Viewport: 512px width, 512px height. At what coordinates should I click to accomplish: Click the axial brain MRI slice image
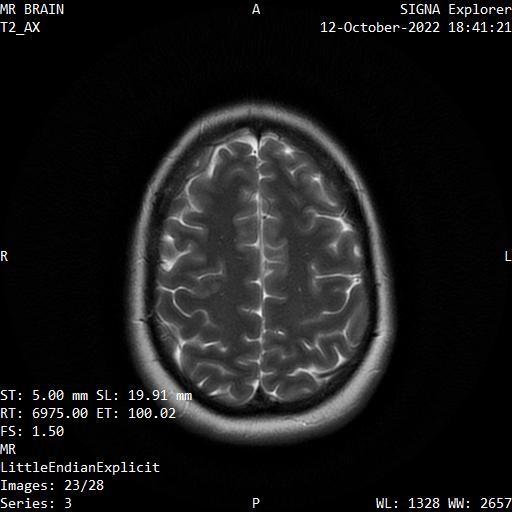coord(260,273)
